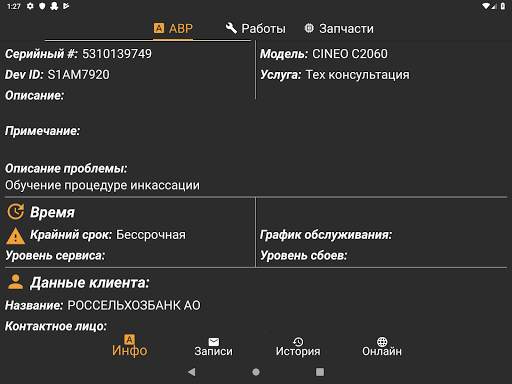Click the client name РОССЕЛЬХОЗБАНК АО
512x384 pixels.
134,305
